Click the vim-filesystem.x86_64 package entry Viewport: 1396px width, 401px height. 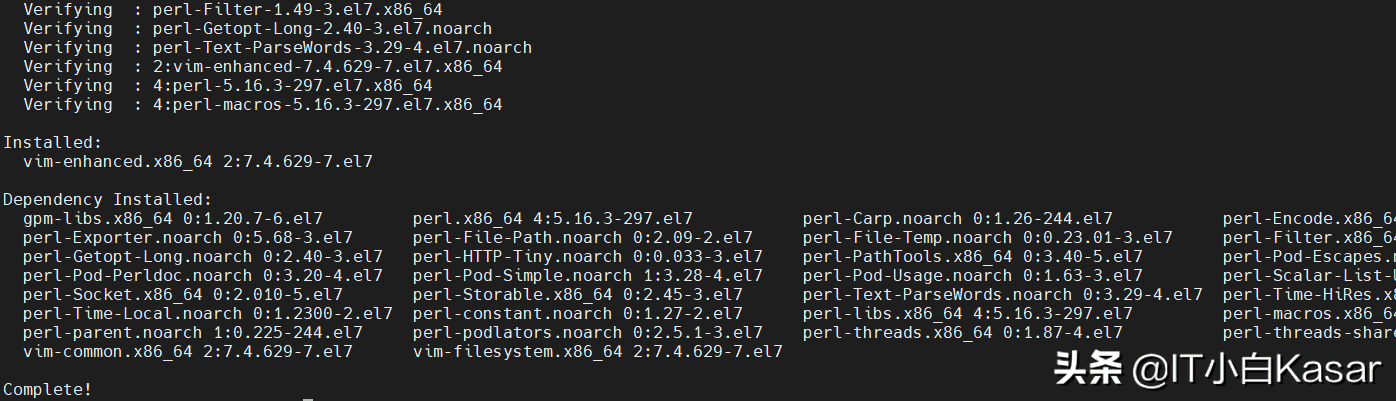point(597,351)
